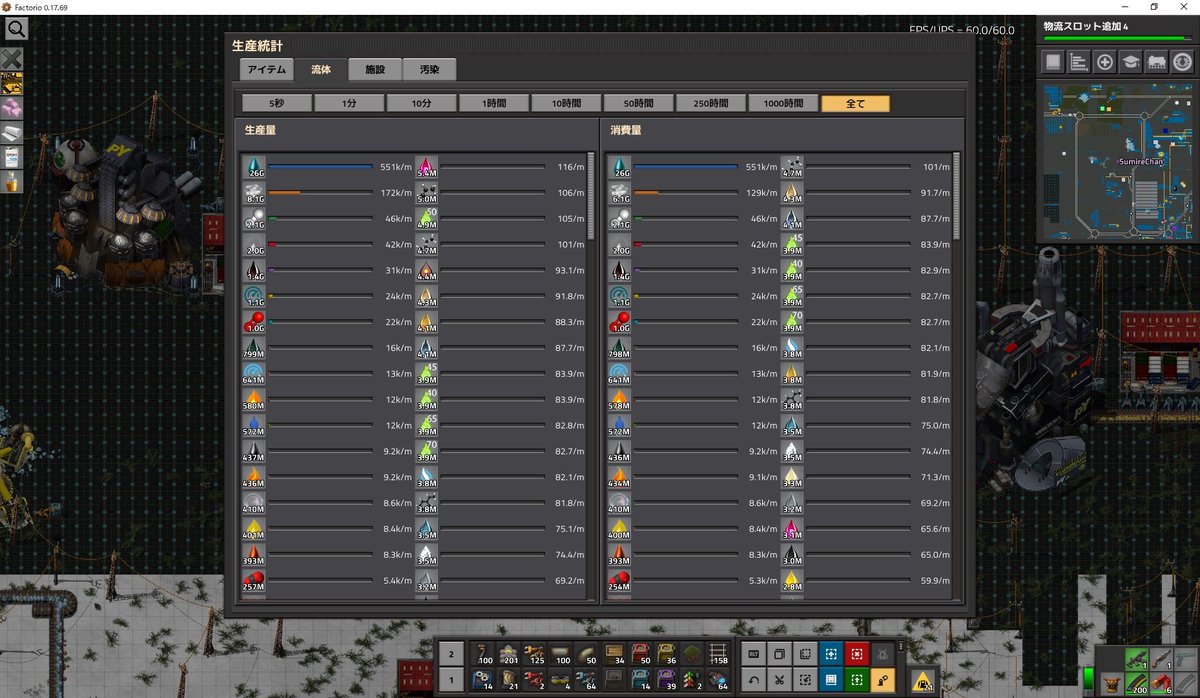Pick the quickbar slot showing 201

[x=508, y=655]
